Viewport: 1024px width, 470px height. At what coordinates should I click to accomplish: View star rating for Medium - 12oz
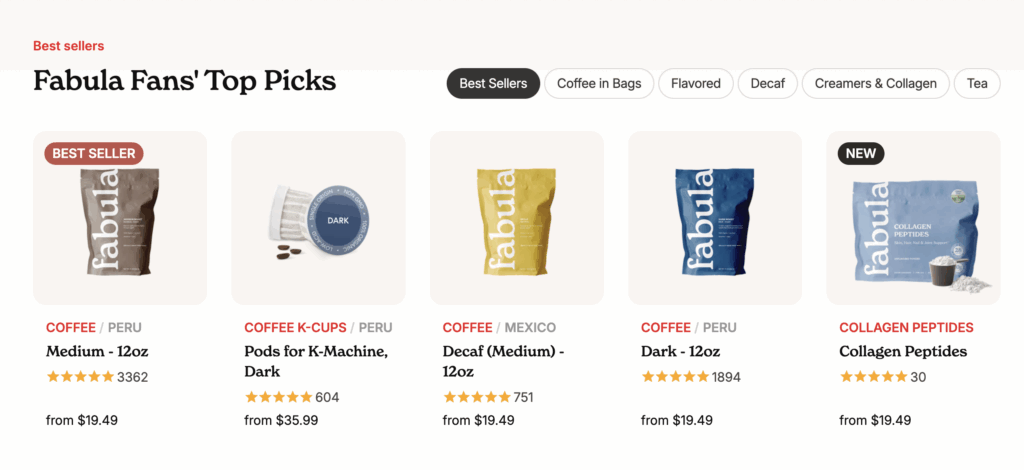[x=80, y=377]
